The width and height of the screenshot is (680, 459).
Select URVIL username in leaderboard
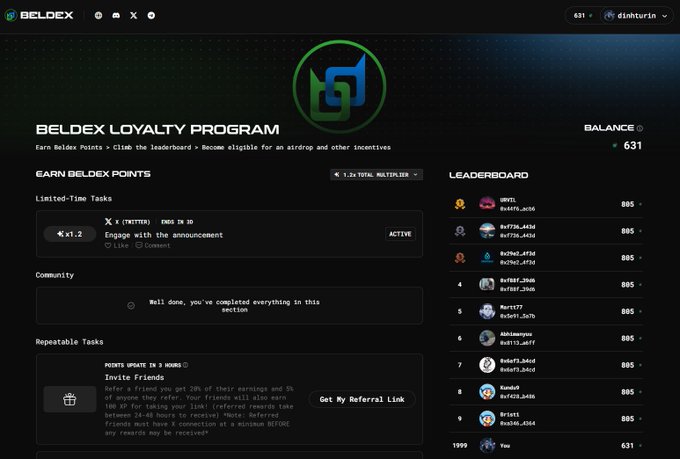508,200
